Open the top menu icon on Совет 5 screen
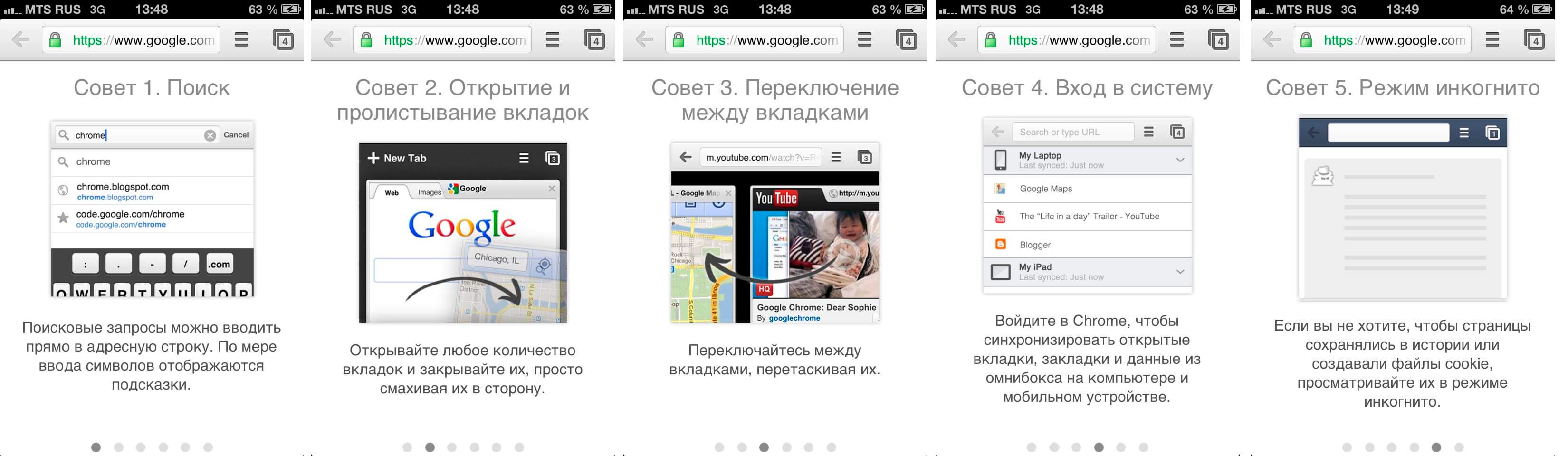This screenshot has height=456, width=1568. click(x=1492, y=40)
